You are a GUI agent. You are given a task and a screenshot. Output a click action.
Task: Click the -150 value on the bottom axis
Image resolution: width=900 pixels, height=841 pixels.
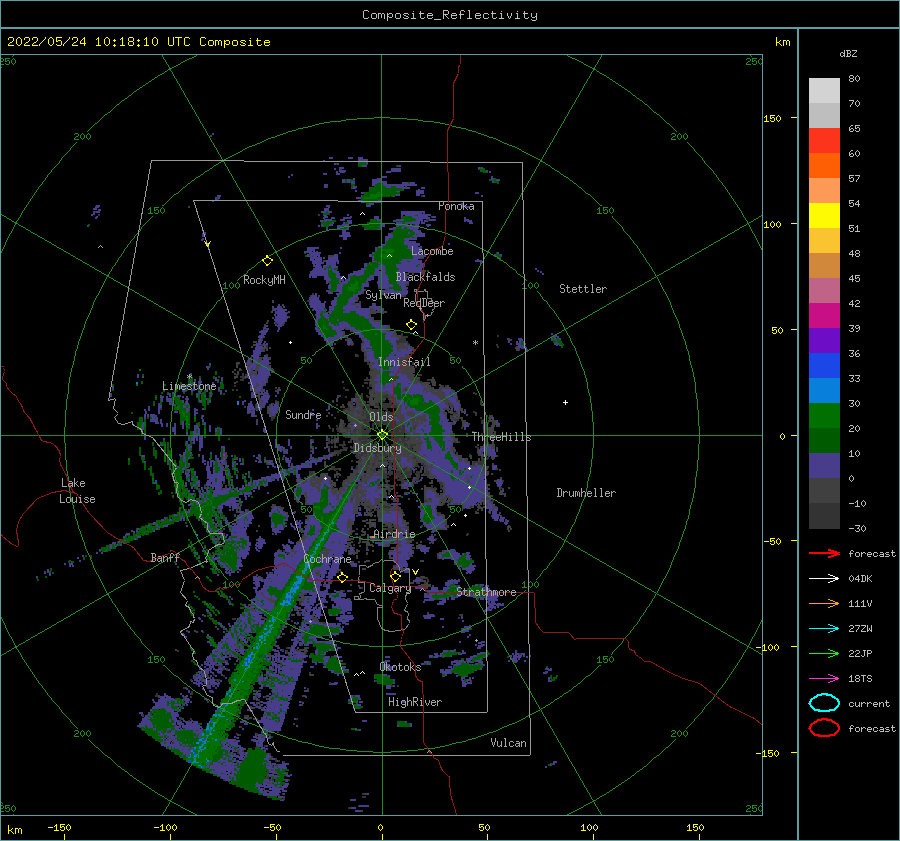click(59, 827)
